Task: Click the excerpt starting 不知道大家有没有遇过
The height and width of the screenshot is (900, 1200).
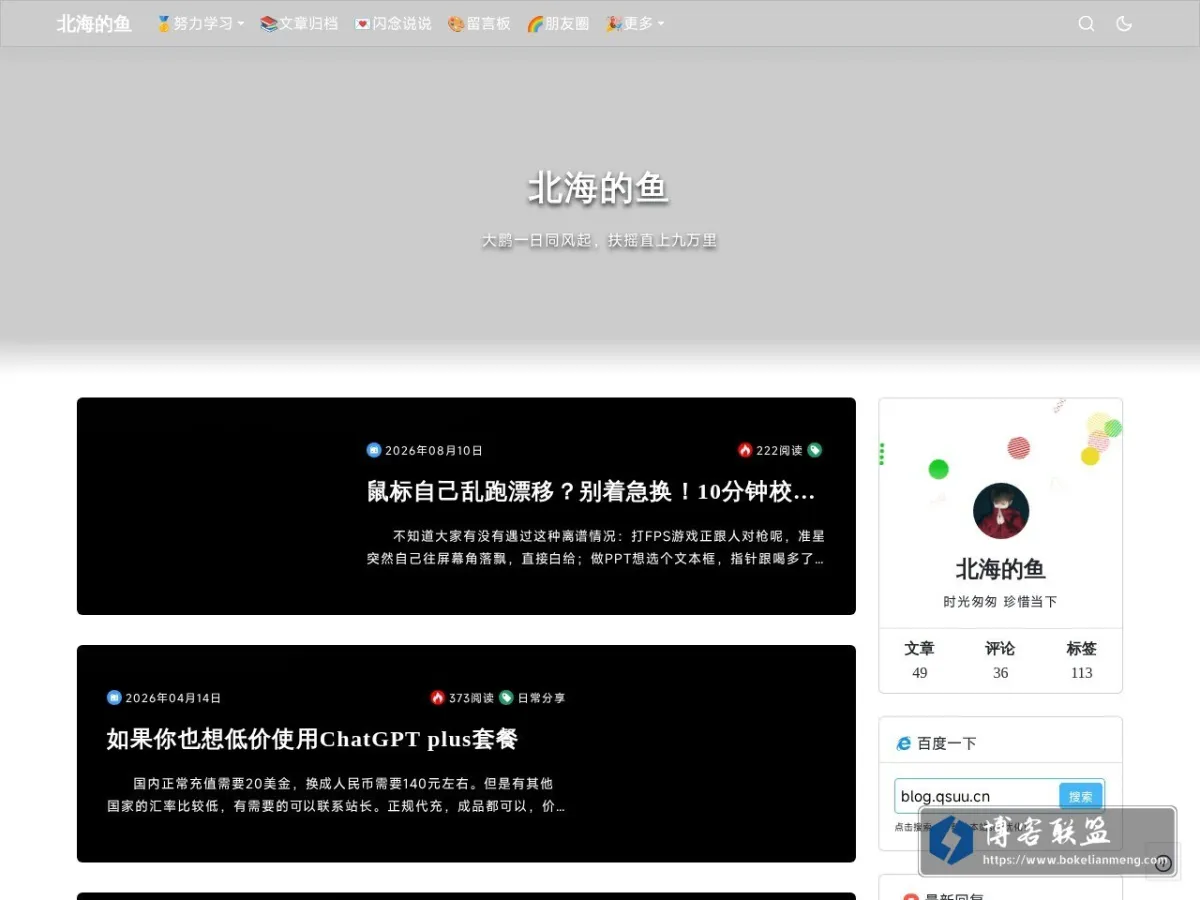Action: tap(596, 547)
